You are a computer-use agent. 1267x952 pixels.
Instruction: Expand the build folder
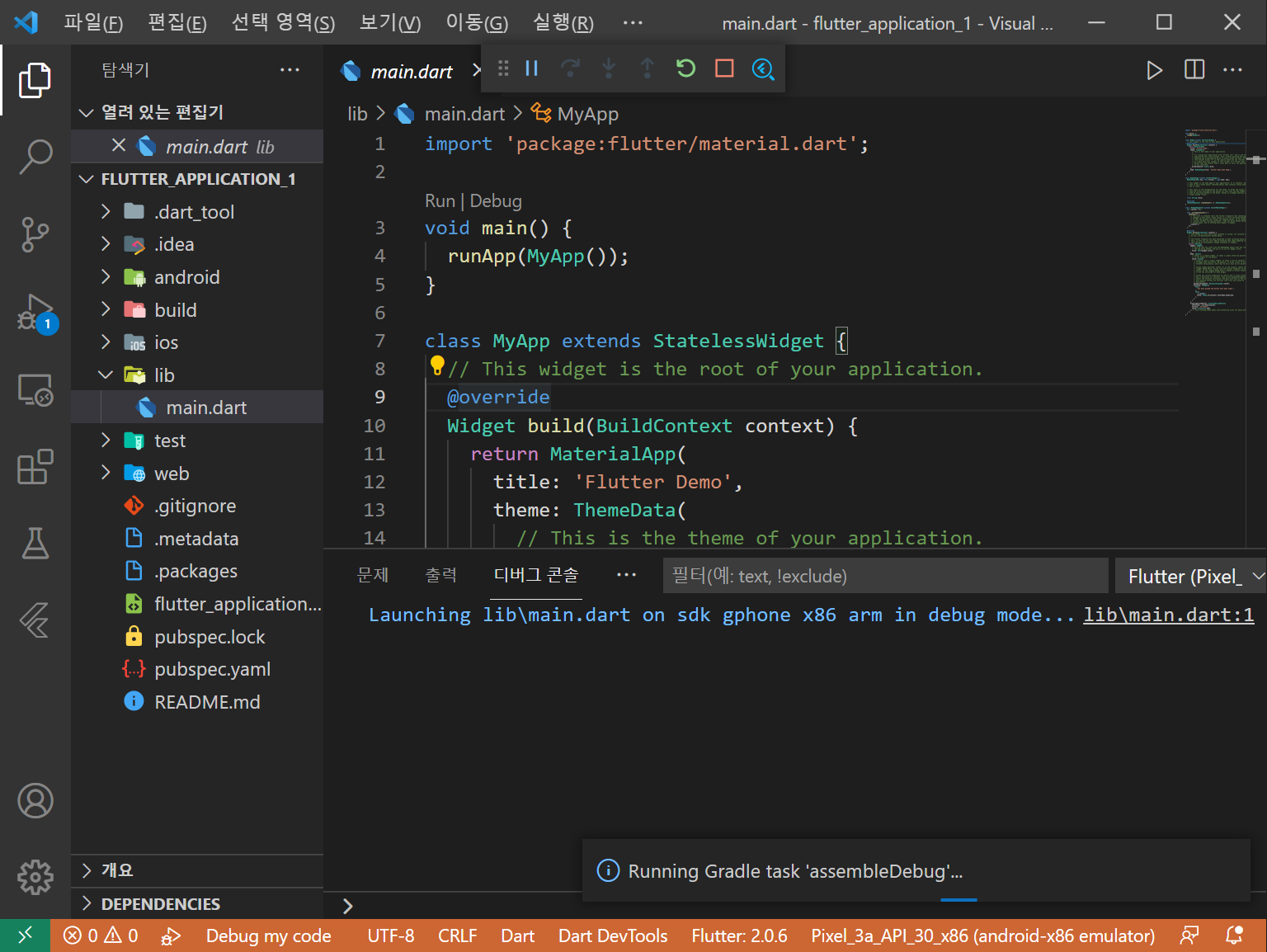pyautogui.click(x=106, y=309)
